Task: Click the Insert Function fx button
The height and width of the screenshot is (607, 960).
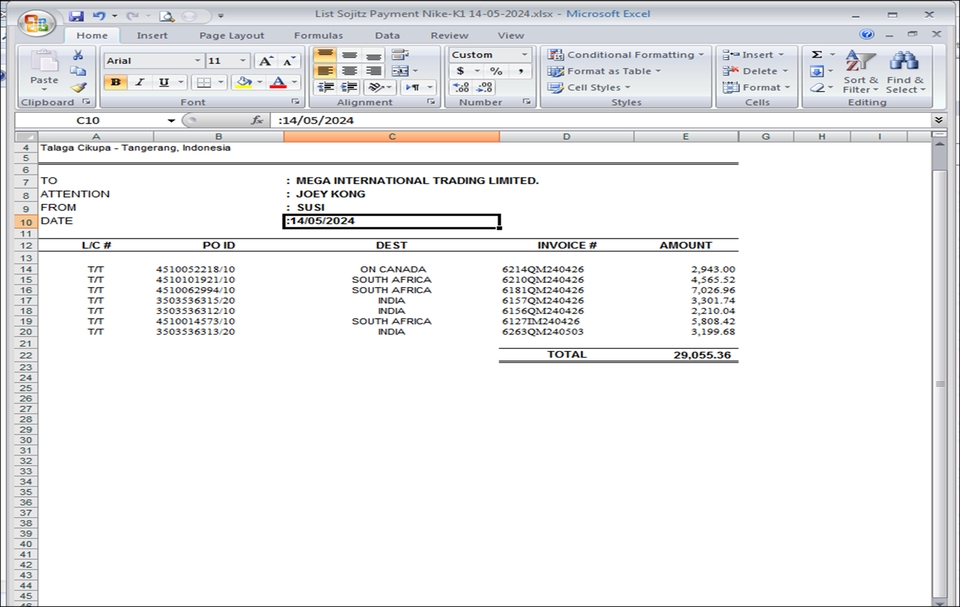Action: [257, 120]
